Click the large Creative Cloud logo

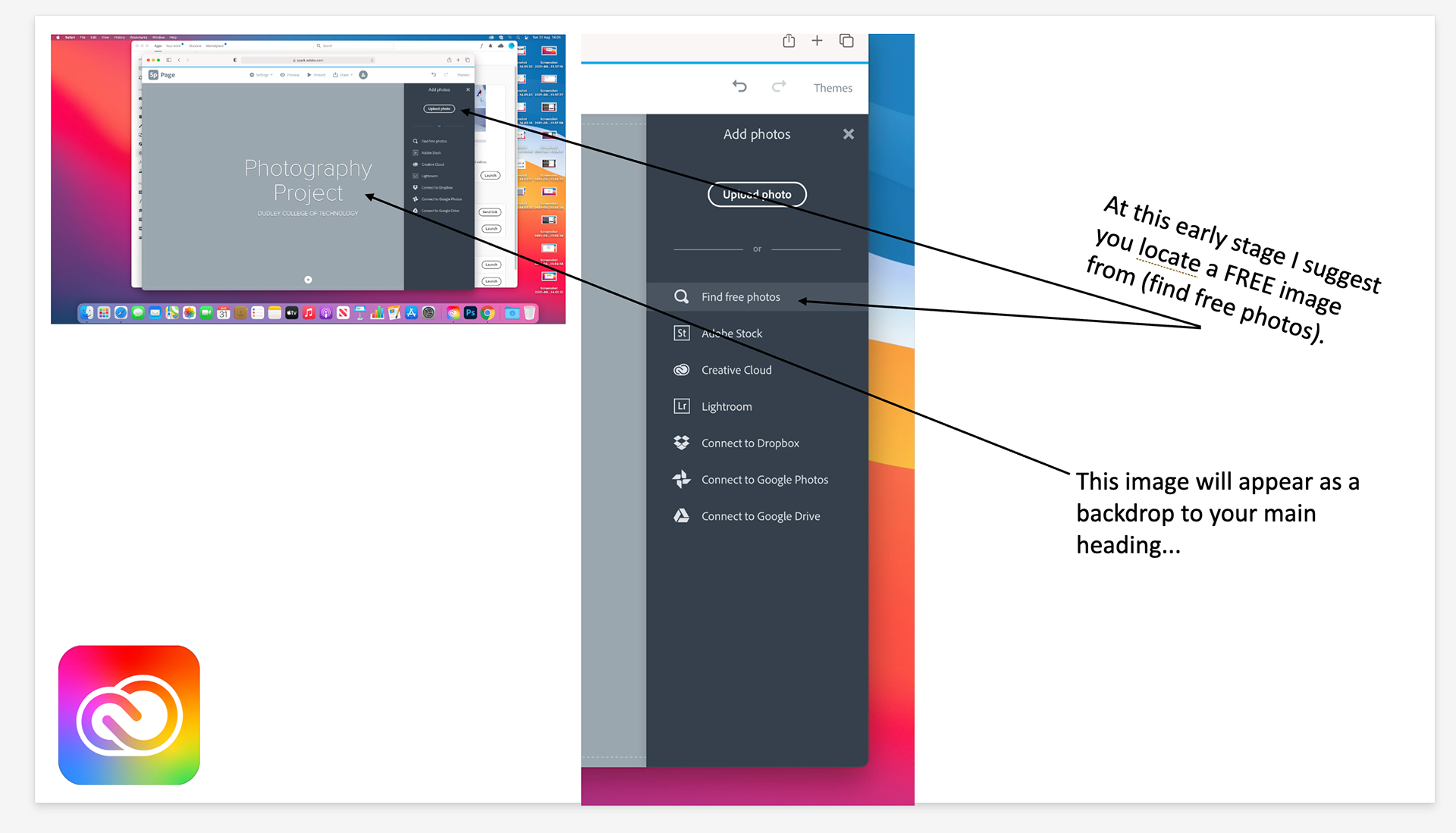point(129,715)
